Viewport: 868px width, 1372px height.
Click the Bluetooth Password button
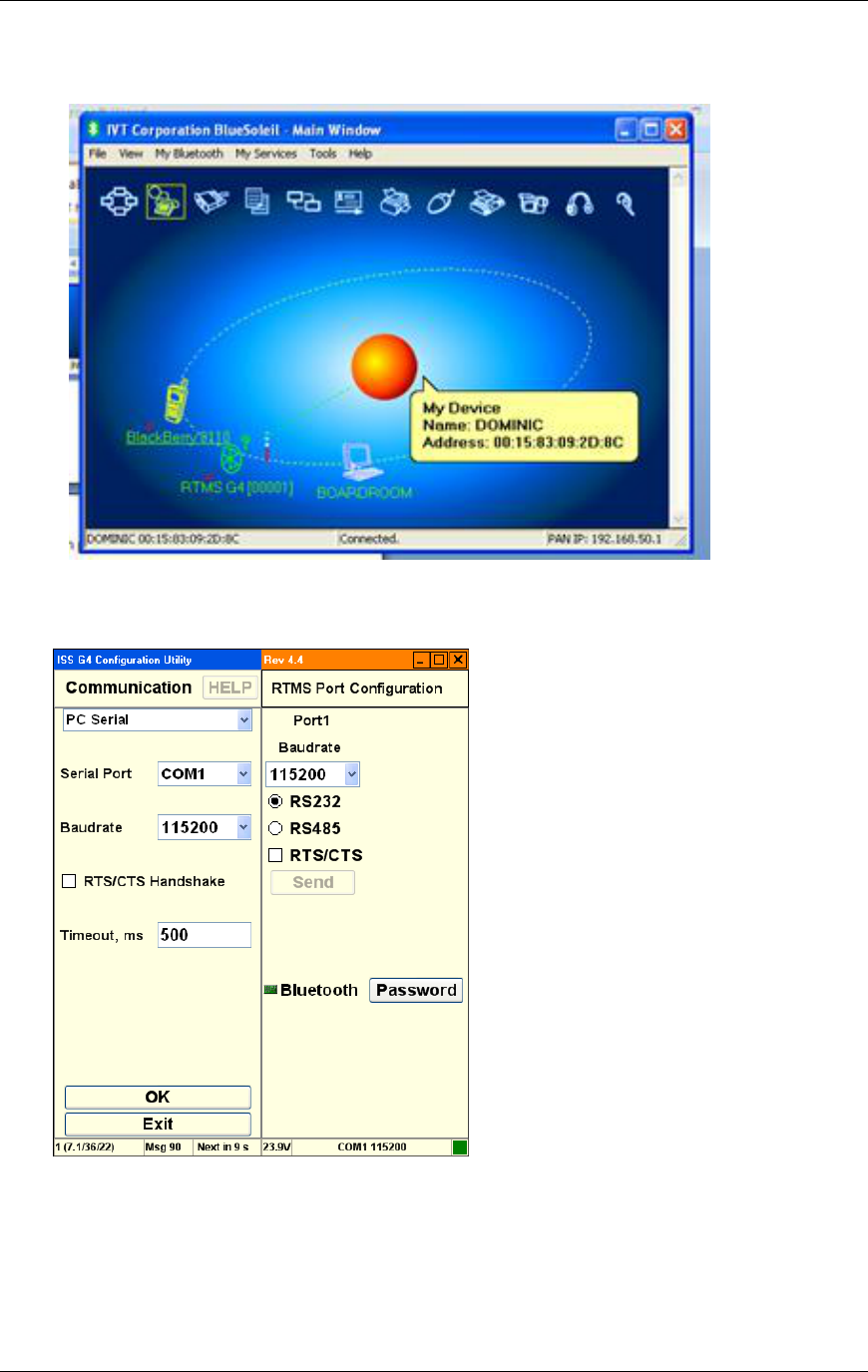416,990
